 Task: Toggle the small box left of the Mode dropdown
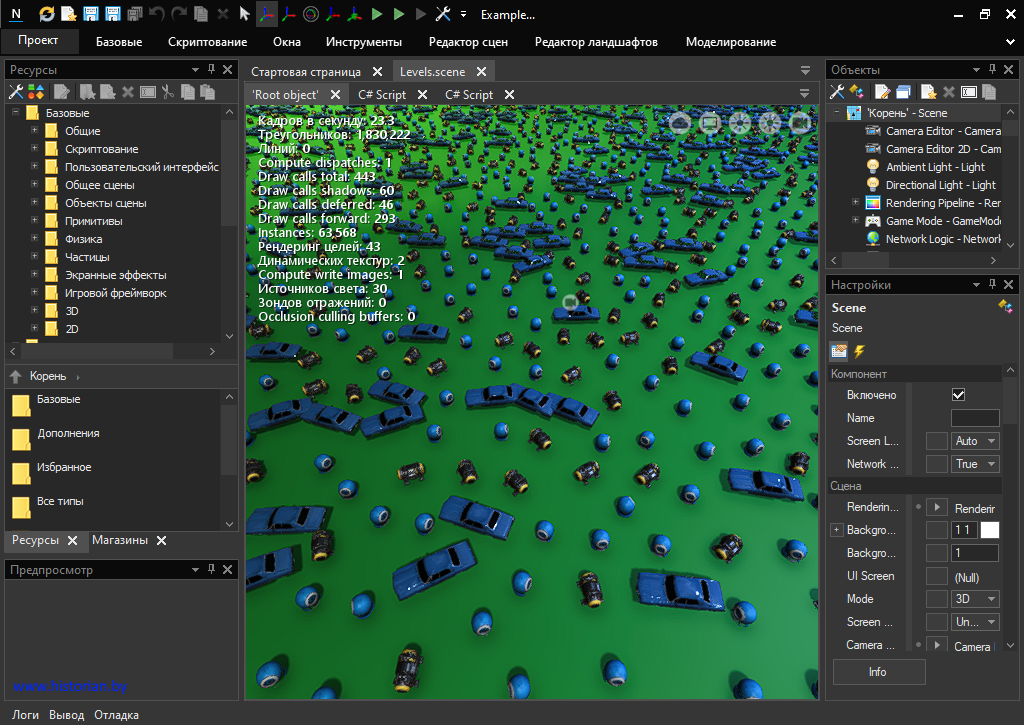[x=936, y=599]
